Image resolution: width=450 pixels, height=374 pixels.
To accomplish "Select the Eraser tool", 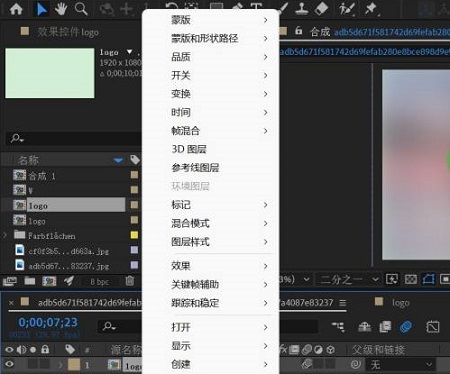I will 321,9.
